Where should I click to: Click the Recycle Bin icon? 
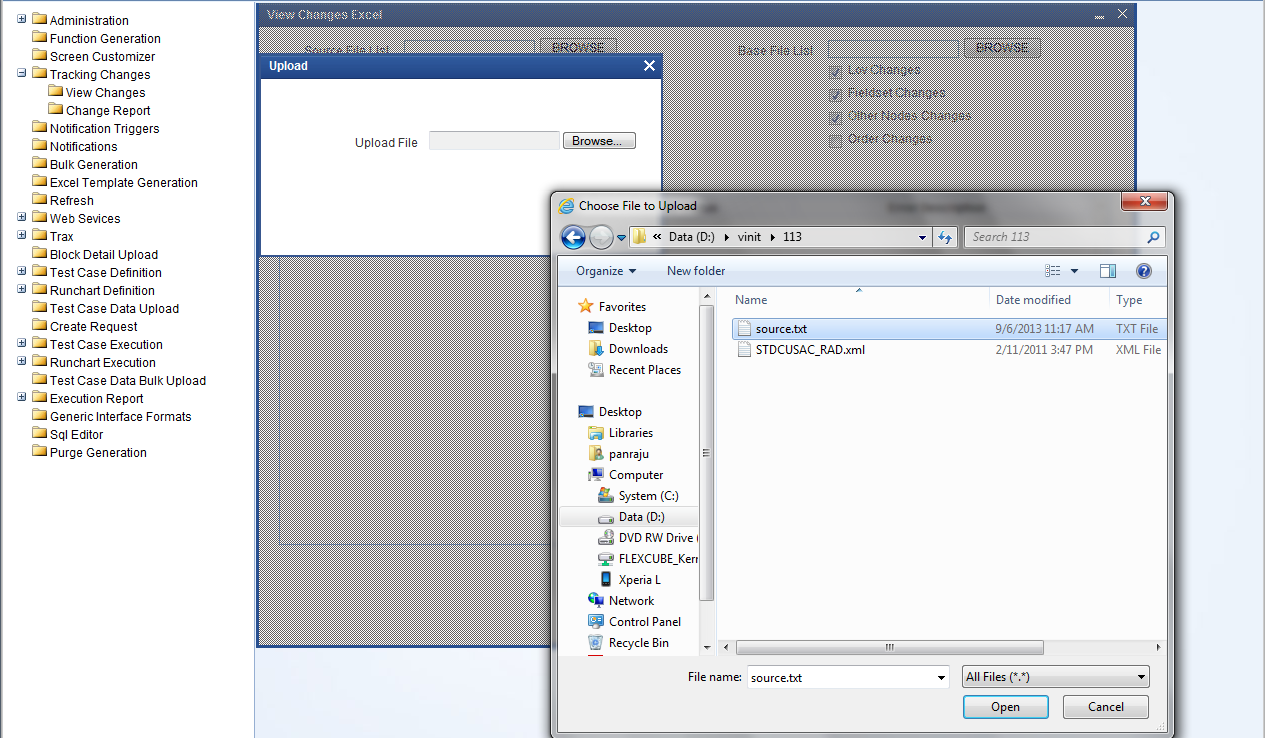[596, 642]
